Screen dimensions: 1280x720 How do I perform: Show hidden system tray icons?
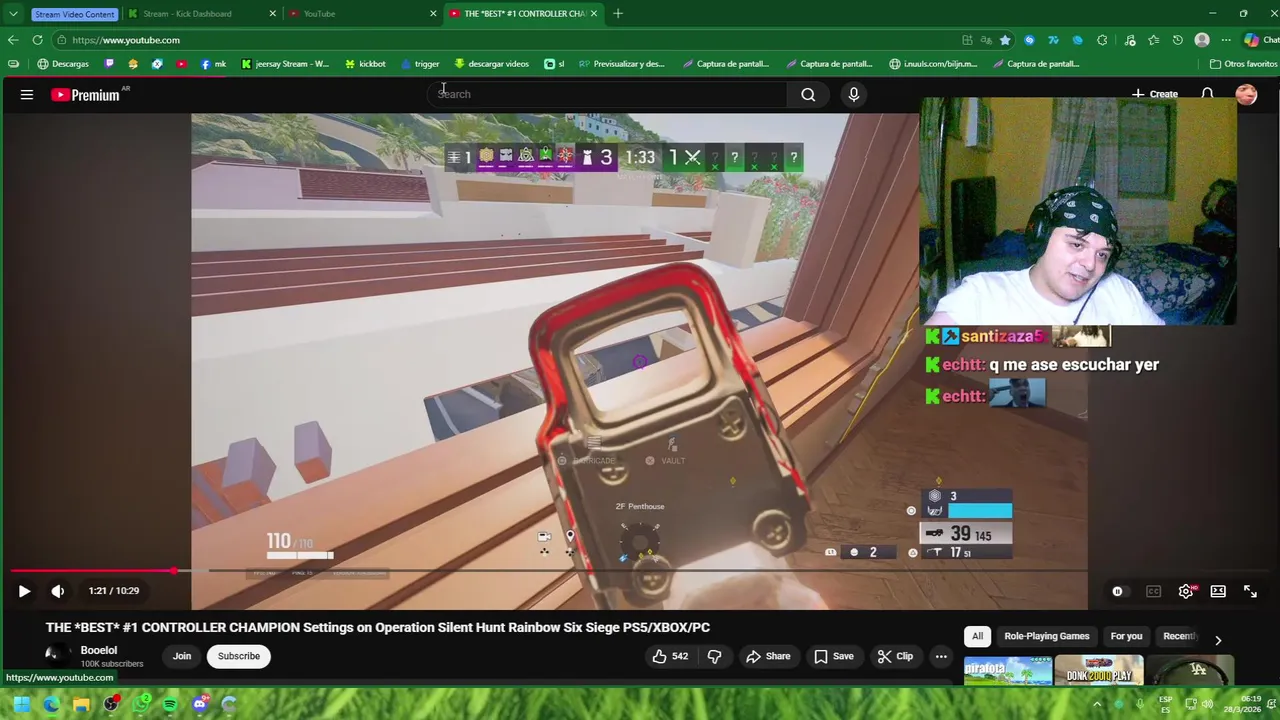point(1097,704)
